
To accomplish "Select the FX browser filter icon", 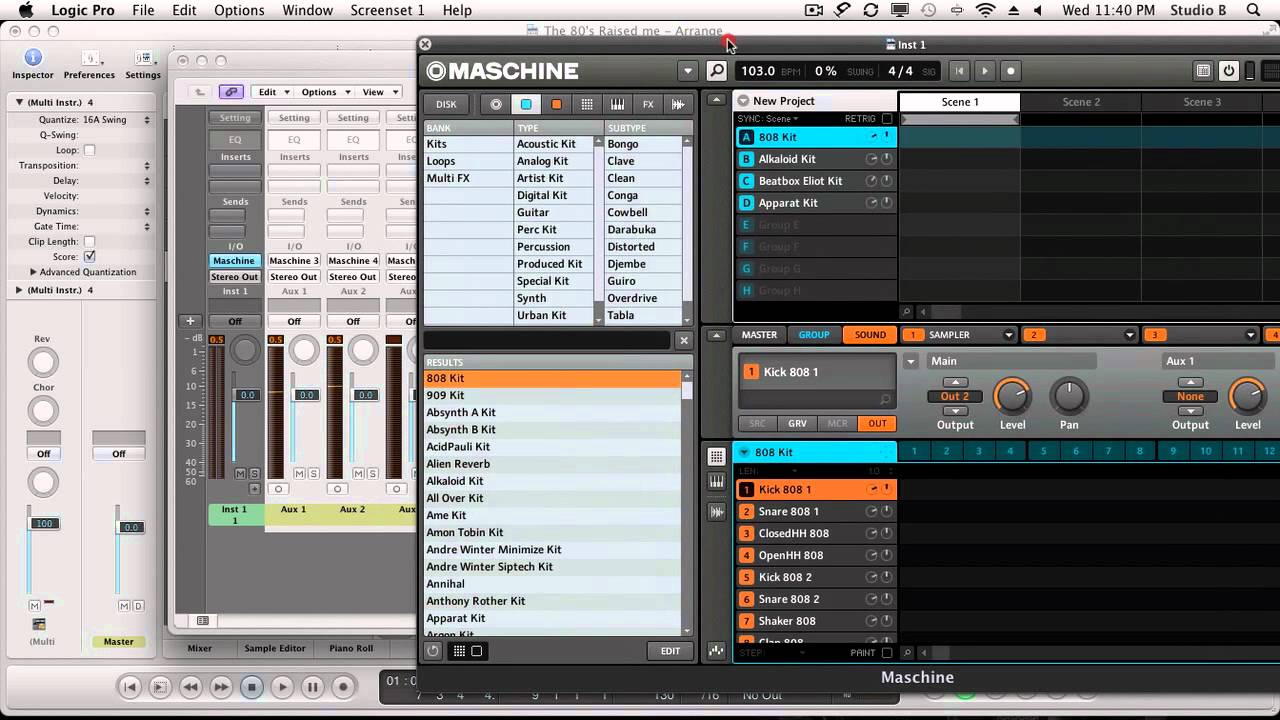I will click(x=648, y=104).
